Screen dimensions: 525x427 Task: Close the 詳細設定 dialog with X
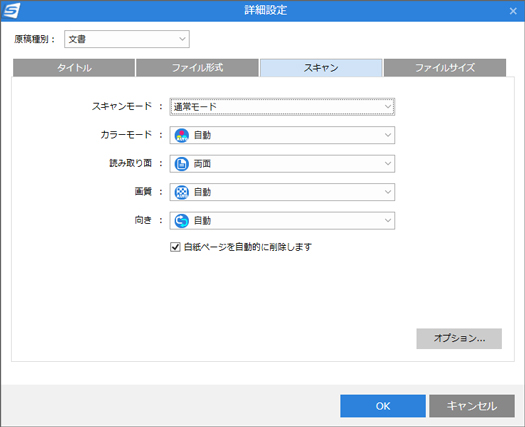coord(513,11)
